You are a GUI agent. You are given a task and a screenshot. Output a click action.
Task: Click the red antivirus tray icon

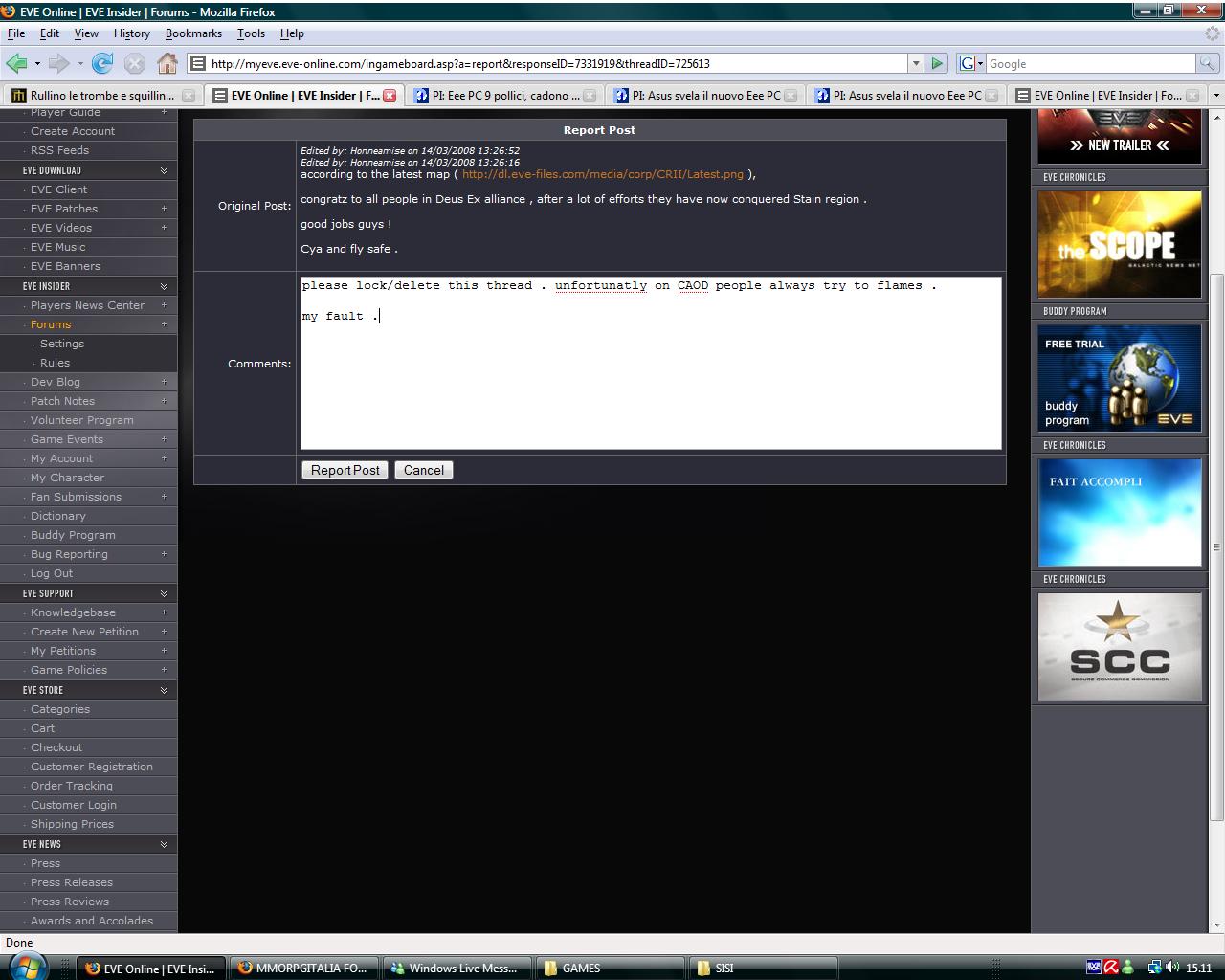(x=1111, y=968)
